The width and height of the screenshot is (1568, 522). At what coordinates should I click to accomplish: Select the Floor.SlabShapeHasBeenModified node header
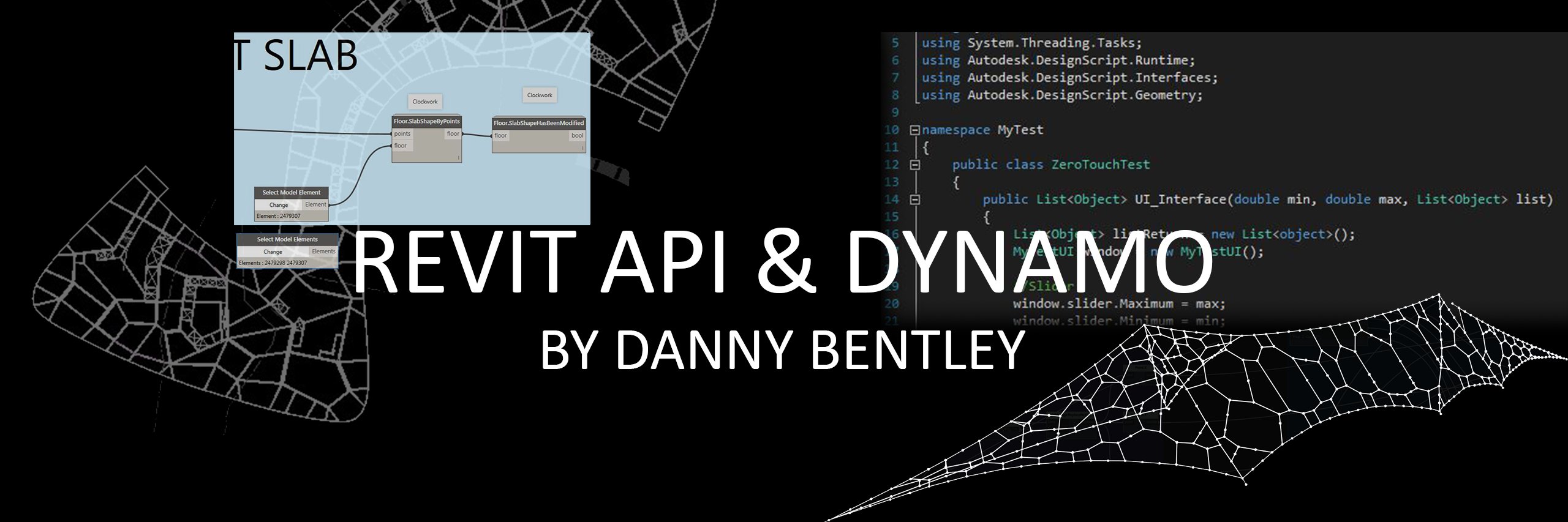[539, 123]
